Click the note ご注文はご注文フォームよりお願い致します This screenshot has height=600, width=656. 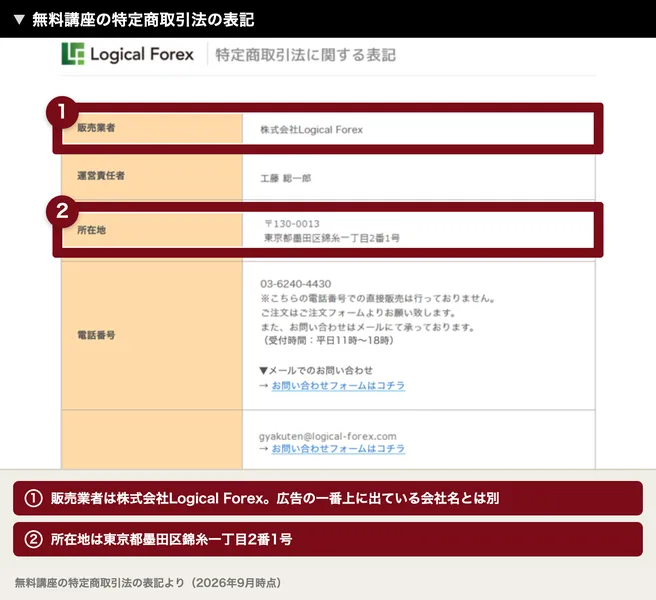[x=358, y=313]
